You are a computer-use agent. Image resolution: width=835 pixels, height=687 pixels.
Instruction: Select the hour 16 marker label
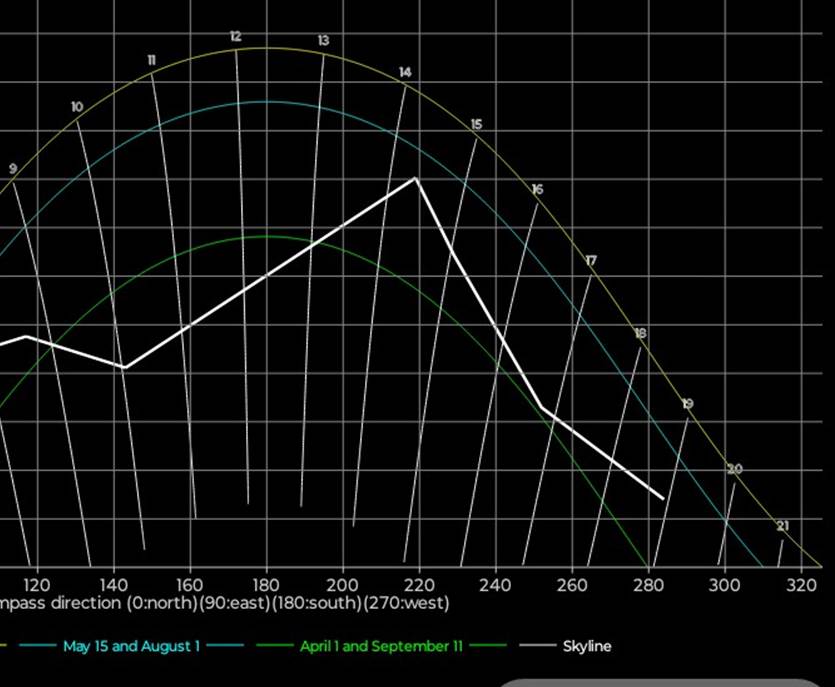click(x=538, y=189)
